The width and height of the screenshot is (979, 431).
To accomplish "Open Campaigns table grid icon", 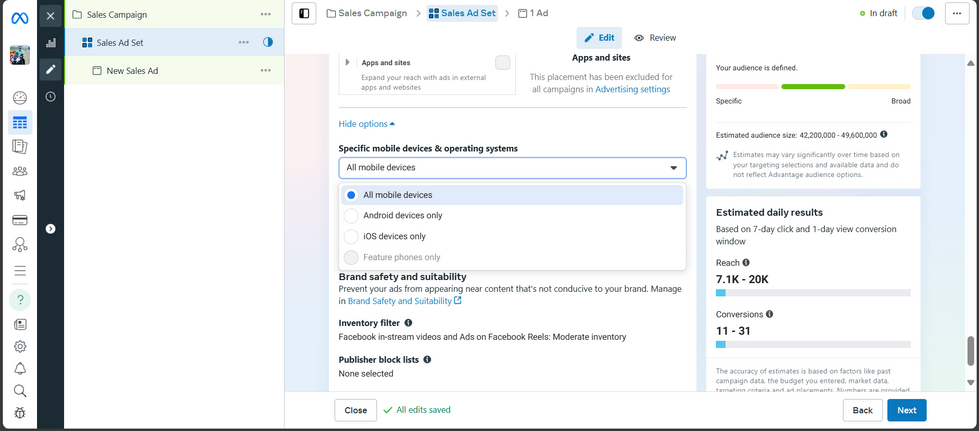I will [x=20, y=122].
